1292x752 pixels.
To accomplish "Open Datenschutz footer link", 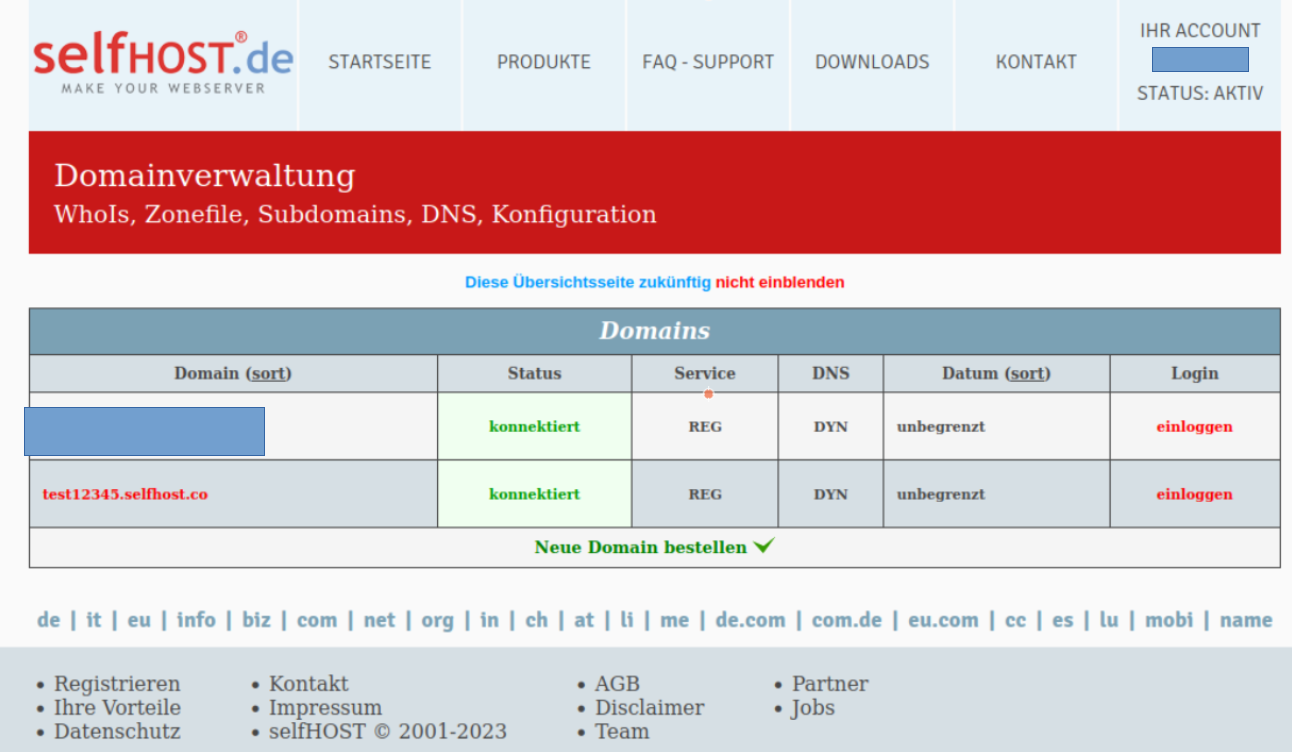I will [x=117, y=732].
